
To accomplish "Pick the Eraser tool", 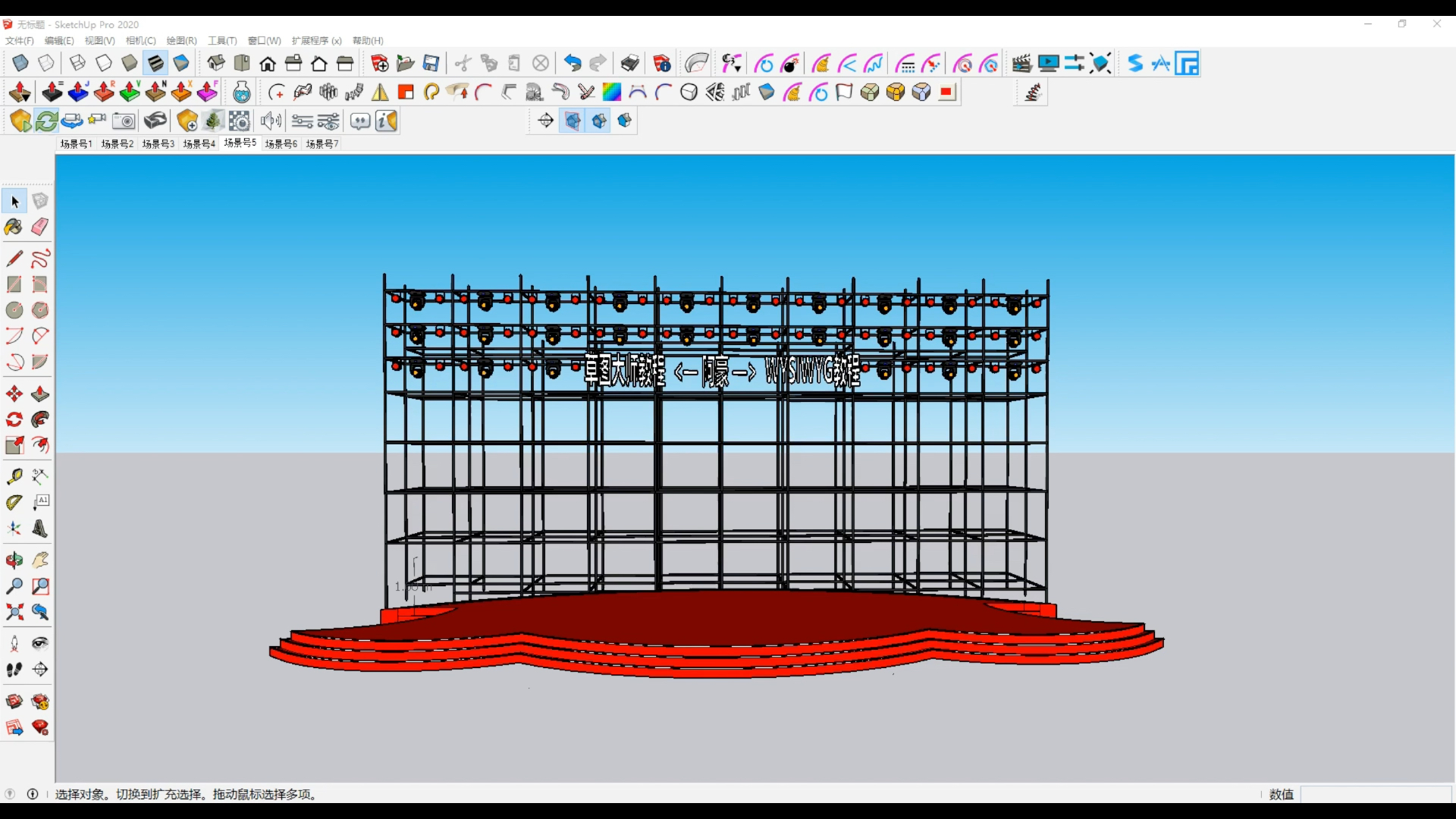I will click(40, 227).
